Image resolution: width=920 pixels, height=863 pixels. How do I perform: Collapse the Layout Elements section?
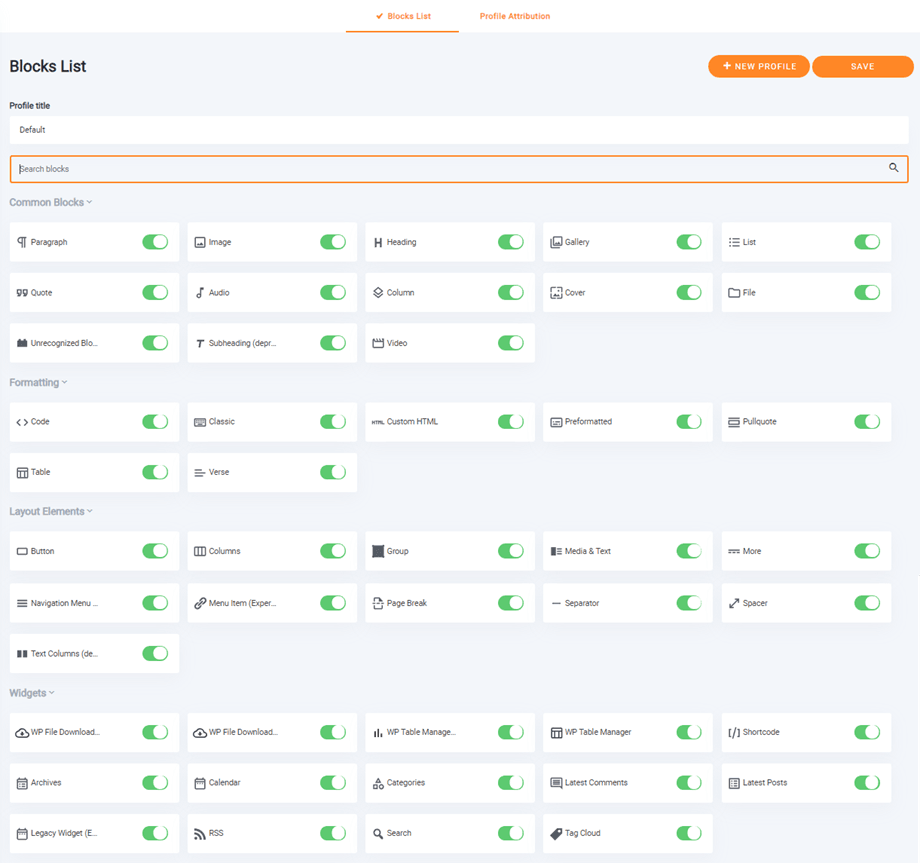pos(51,512)
